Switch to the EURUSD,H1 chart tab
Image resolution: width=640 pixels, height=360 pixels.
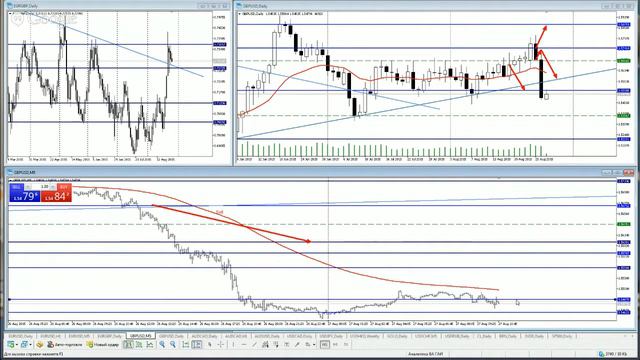pos(50,336)
